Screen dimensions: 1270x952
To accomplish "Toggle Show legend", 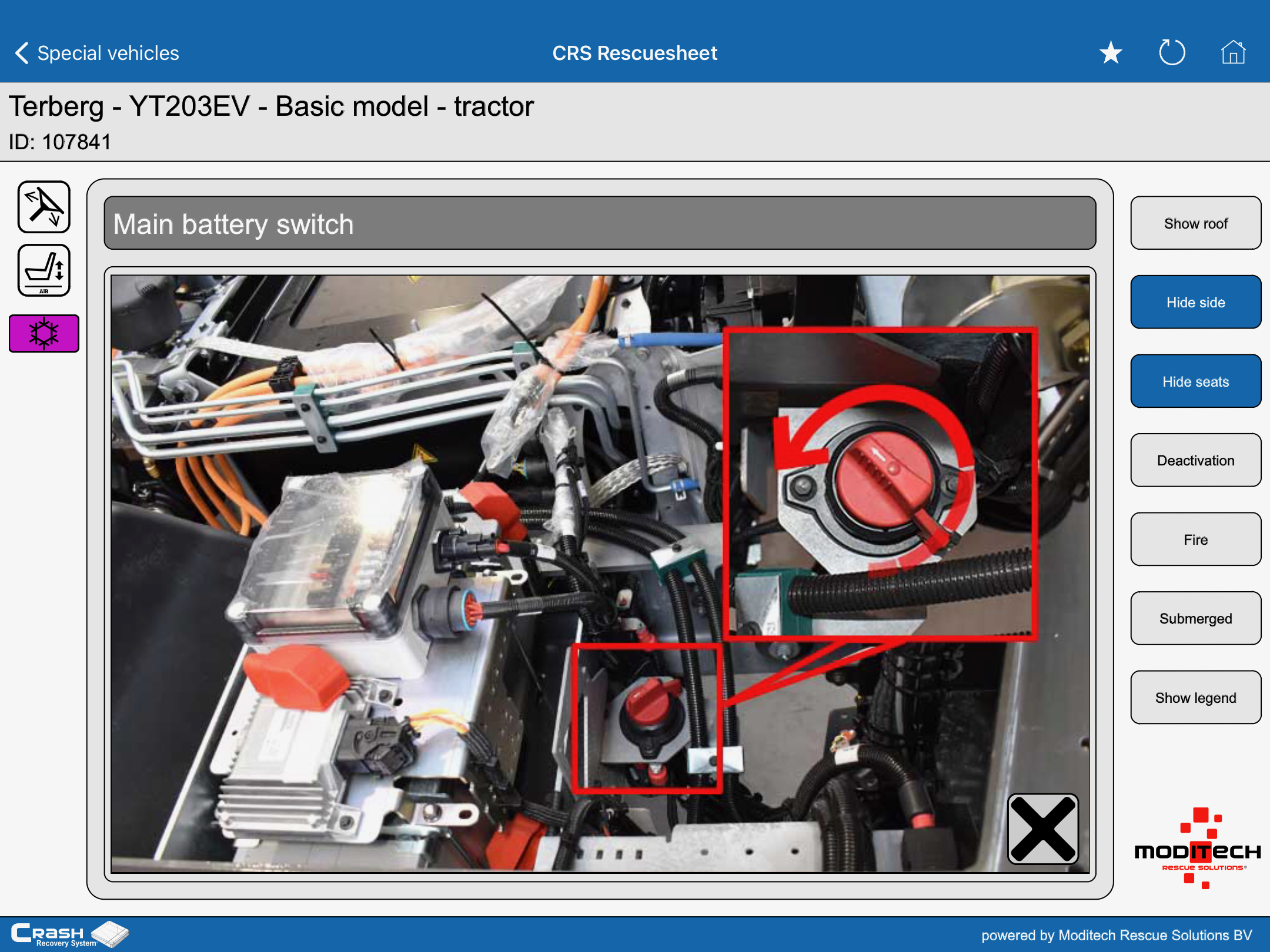I will point(1195,698).
